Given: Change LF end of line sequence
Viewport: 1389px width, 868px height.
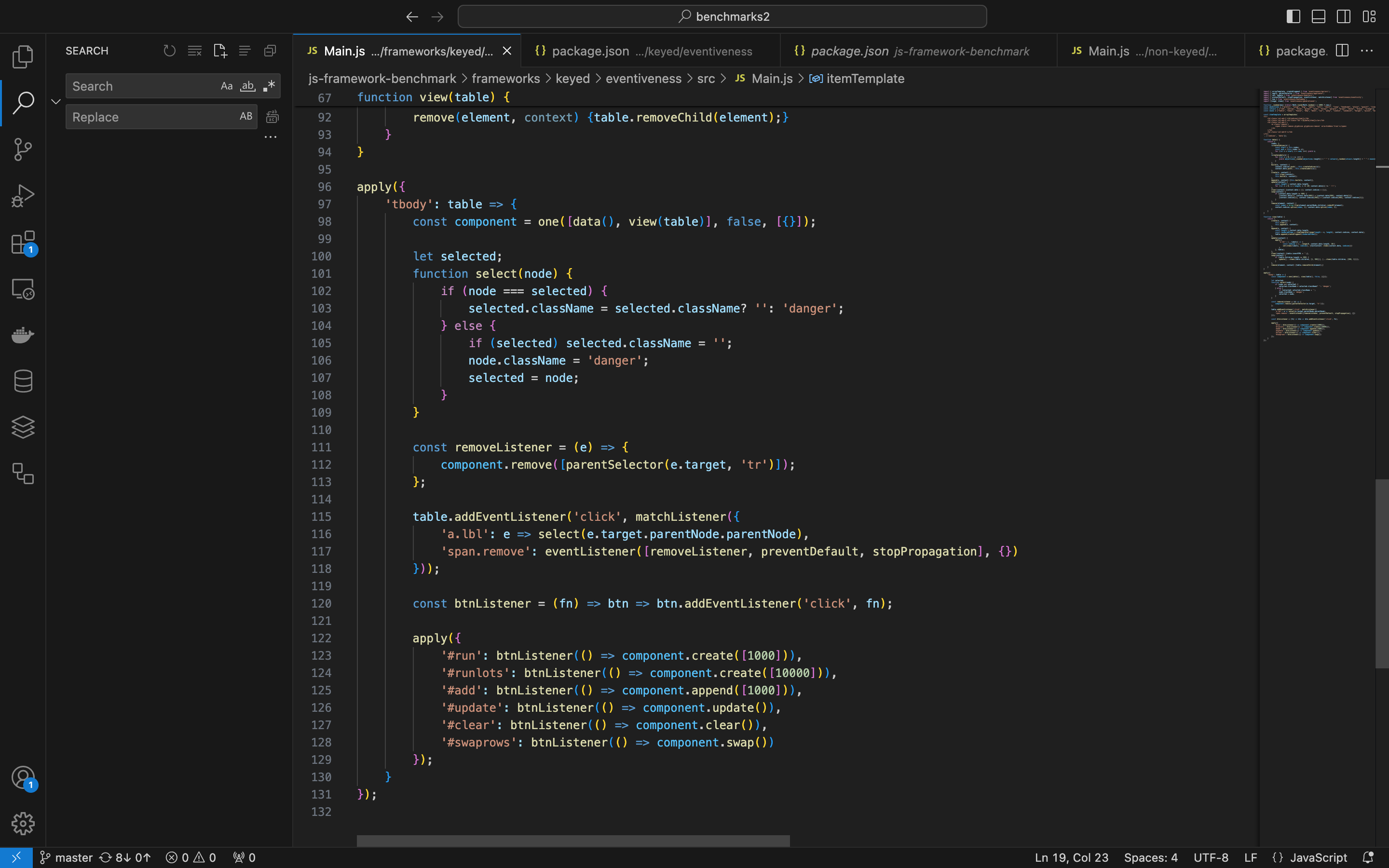Looking at the screenshot, I should tap(1251, 857).
